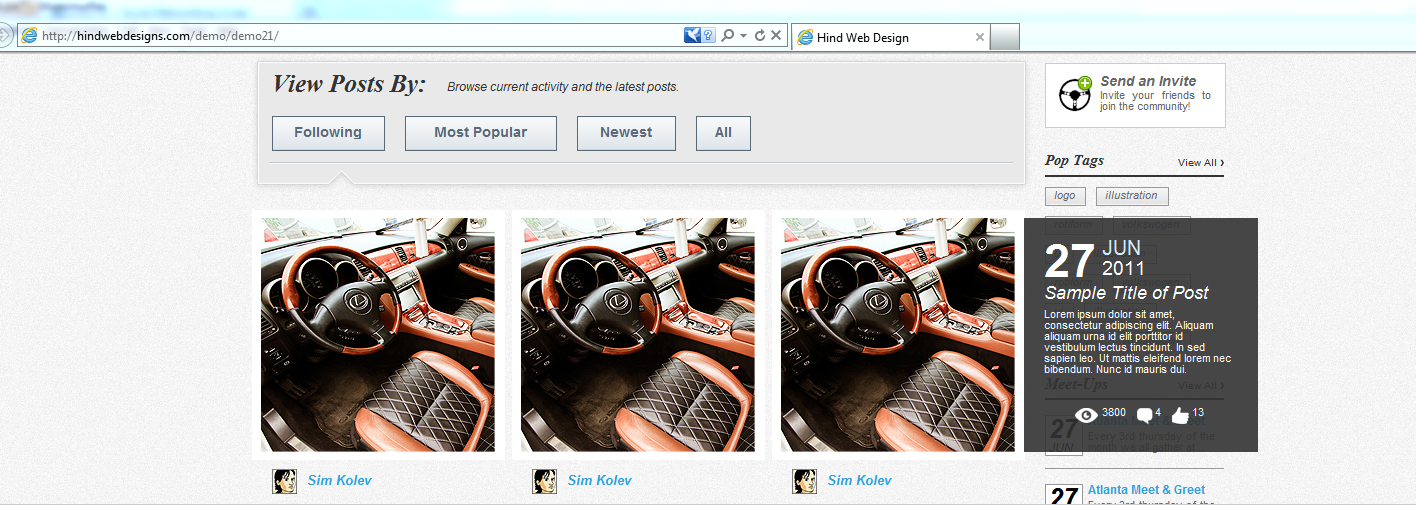Filter posts by Newest
This screenshot has height=505, width=1416.
[626, 133]
